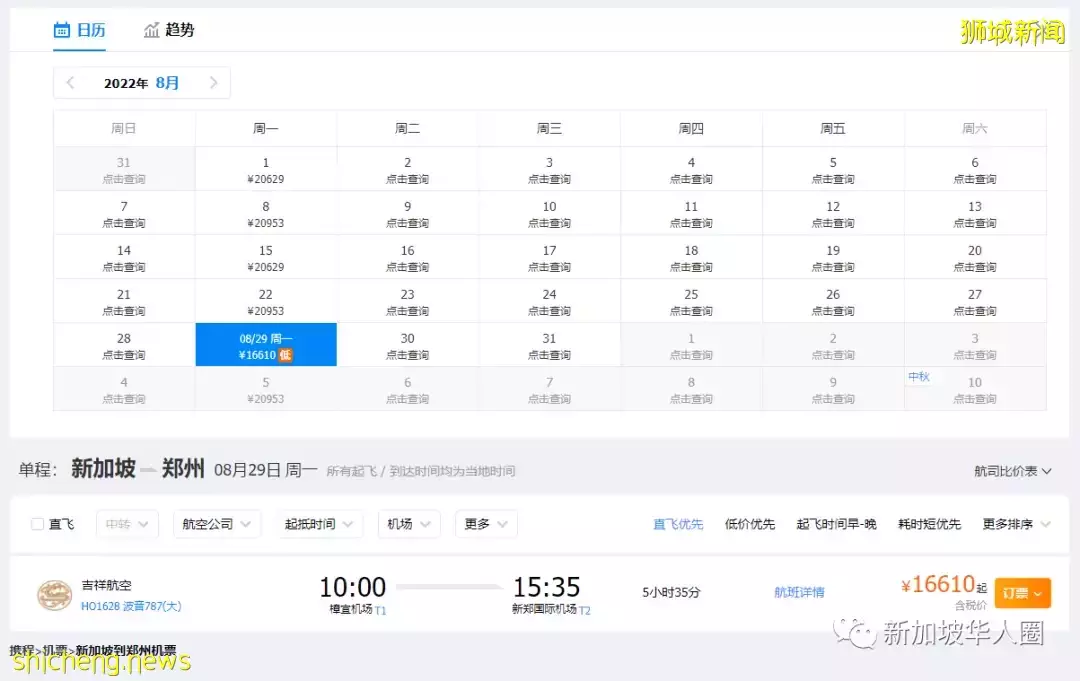Select the August 15 date priced ¥20629
This screenshot has height=681, width=1080.
tap(265, 258)
